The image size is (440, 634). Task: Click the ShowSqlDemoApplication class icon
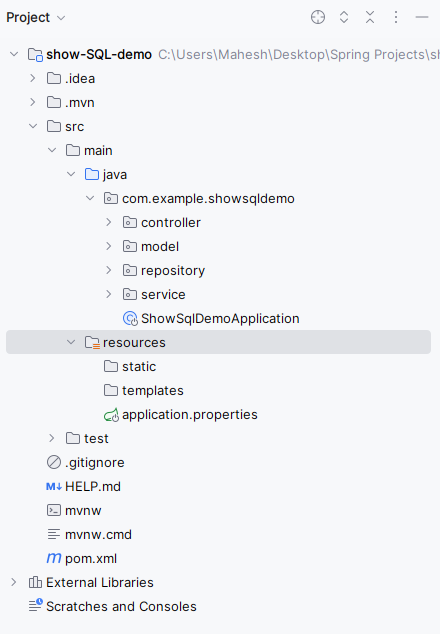(130, 319)
